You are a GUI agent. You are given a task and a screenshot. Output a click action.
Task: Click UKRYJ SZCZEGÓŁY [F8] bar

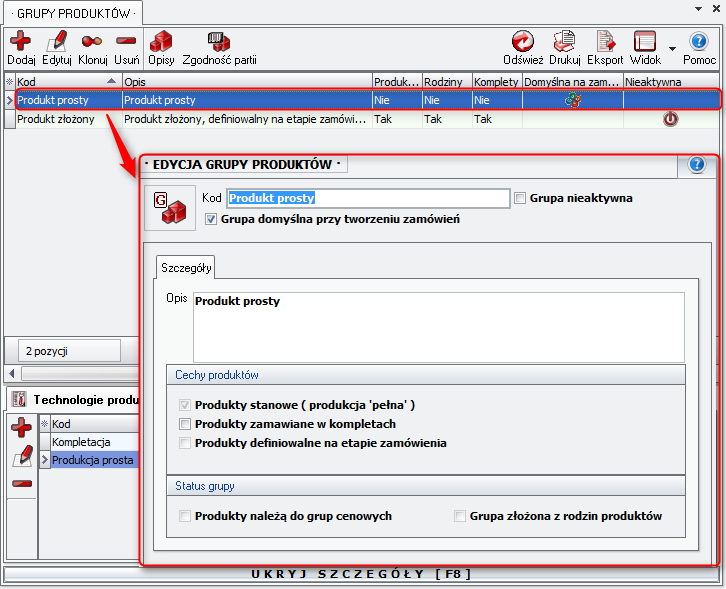coord(362,574)
